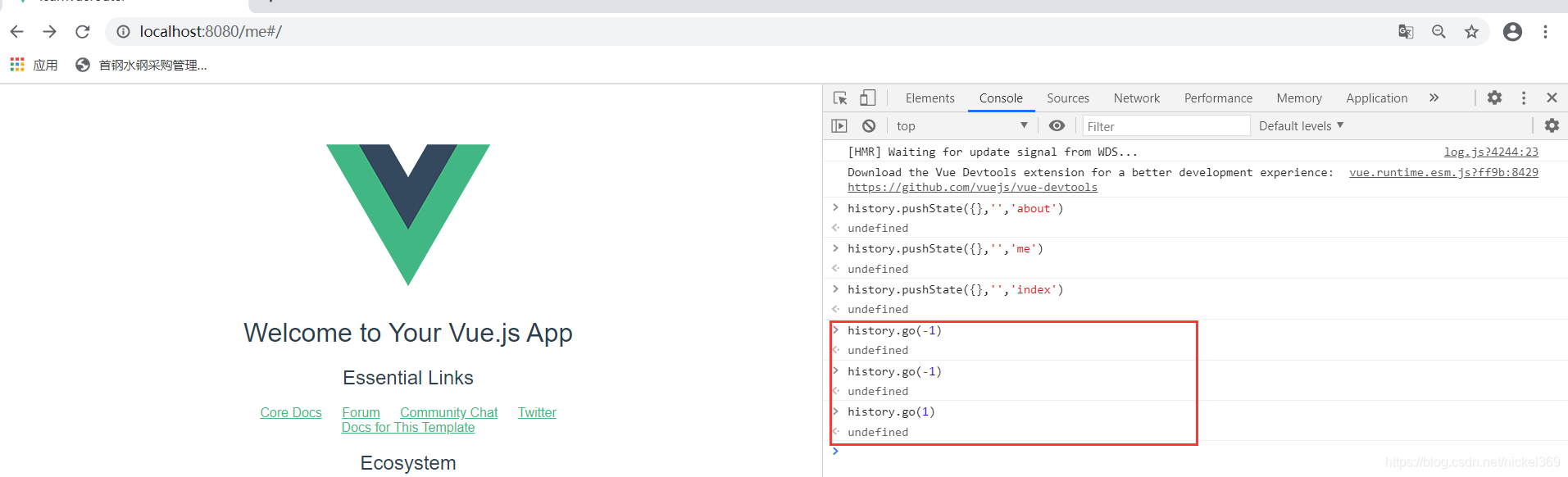
Task: Open DevTools customize three-dot menu
Action: pyautogui.click(x=1524, y=98)
